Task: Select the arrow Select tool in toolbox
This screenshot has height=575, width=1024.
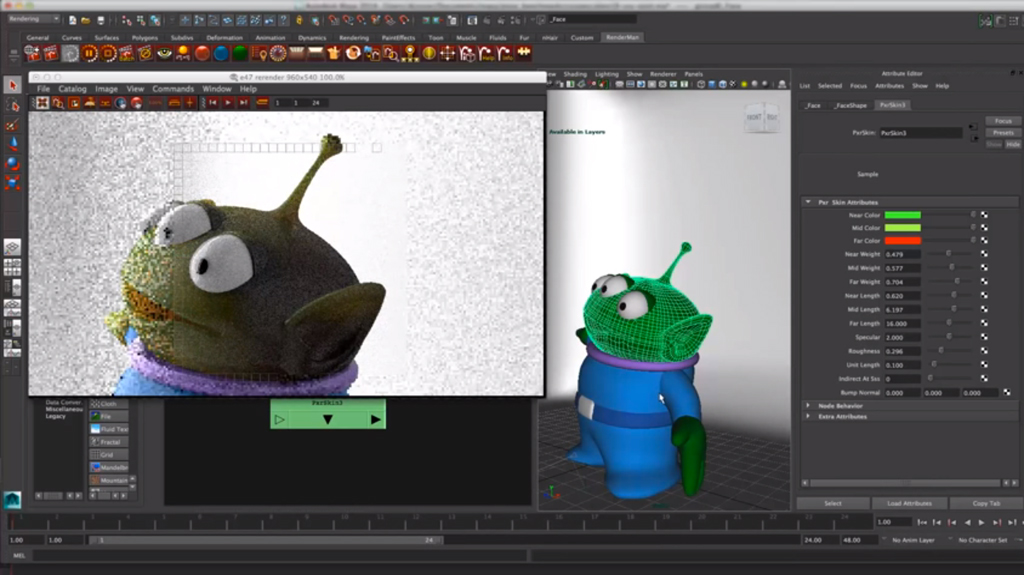Action: pos(12,86)
